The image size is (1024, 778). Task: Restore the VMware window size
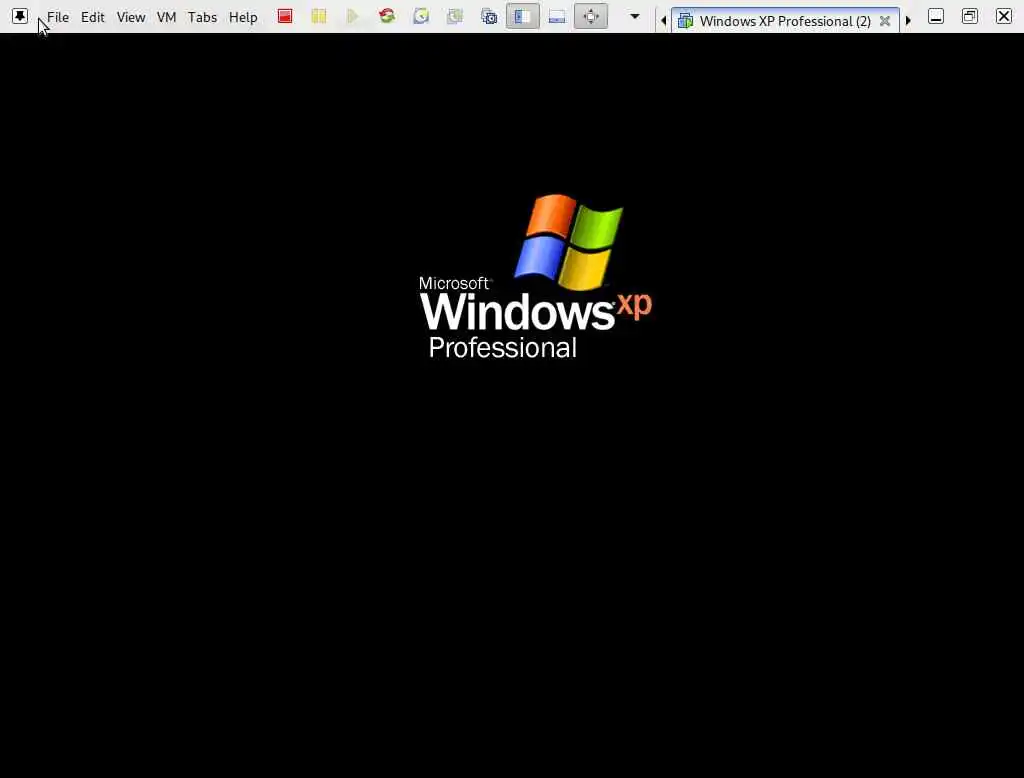[970, 16]
